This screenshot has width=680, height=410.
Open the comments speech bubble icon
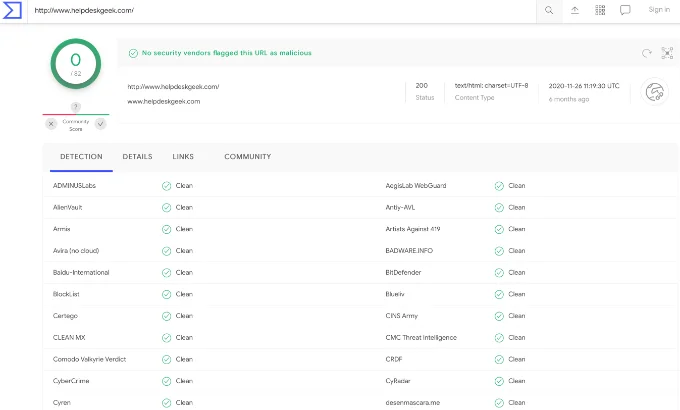[625, 10]
